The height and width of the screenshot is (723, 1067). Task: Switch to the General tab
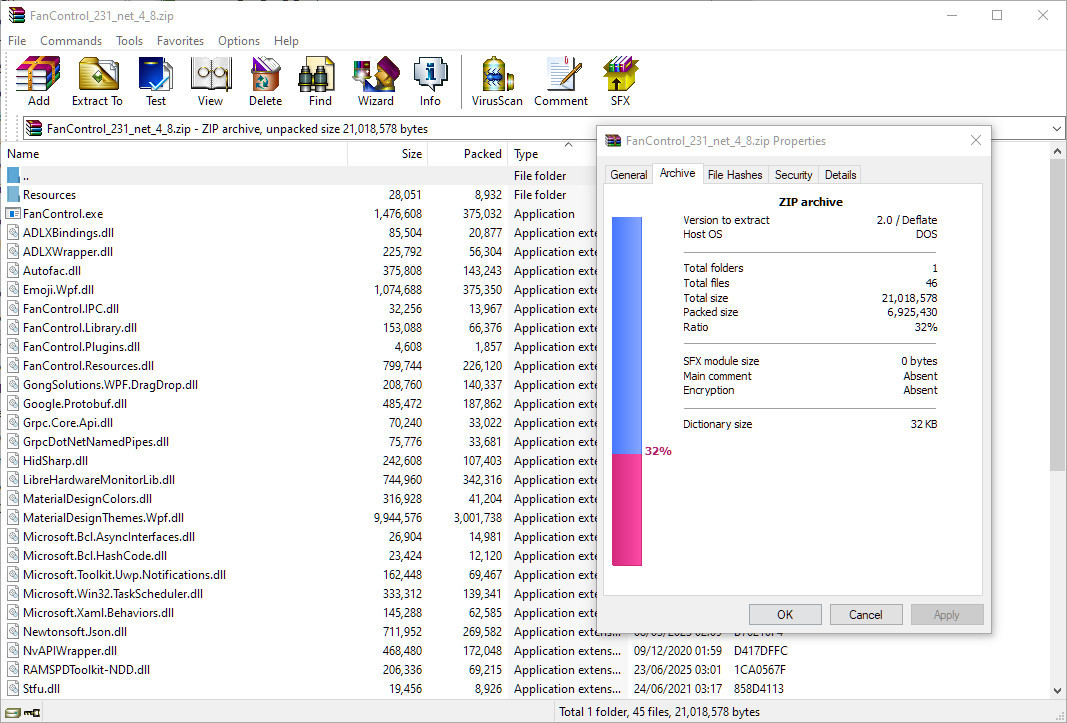pos(629,175)
